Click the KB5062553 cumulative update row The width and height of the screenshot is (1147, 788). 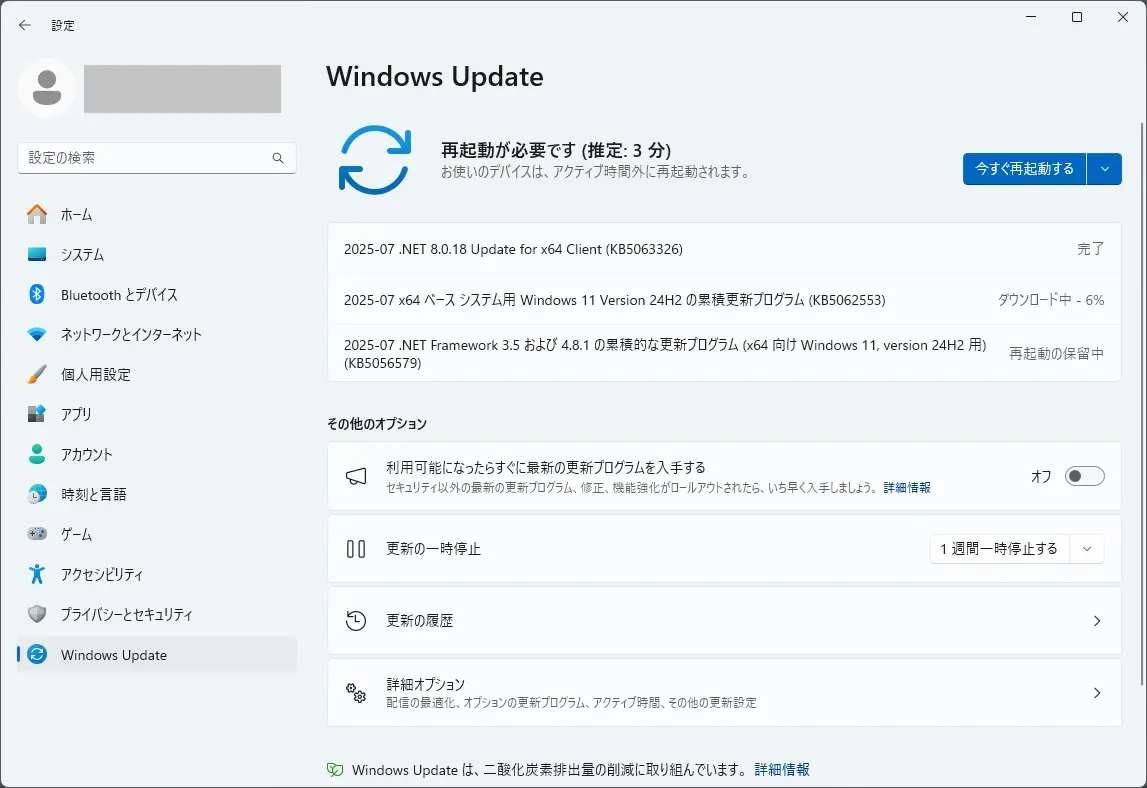pos(724,300)
